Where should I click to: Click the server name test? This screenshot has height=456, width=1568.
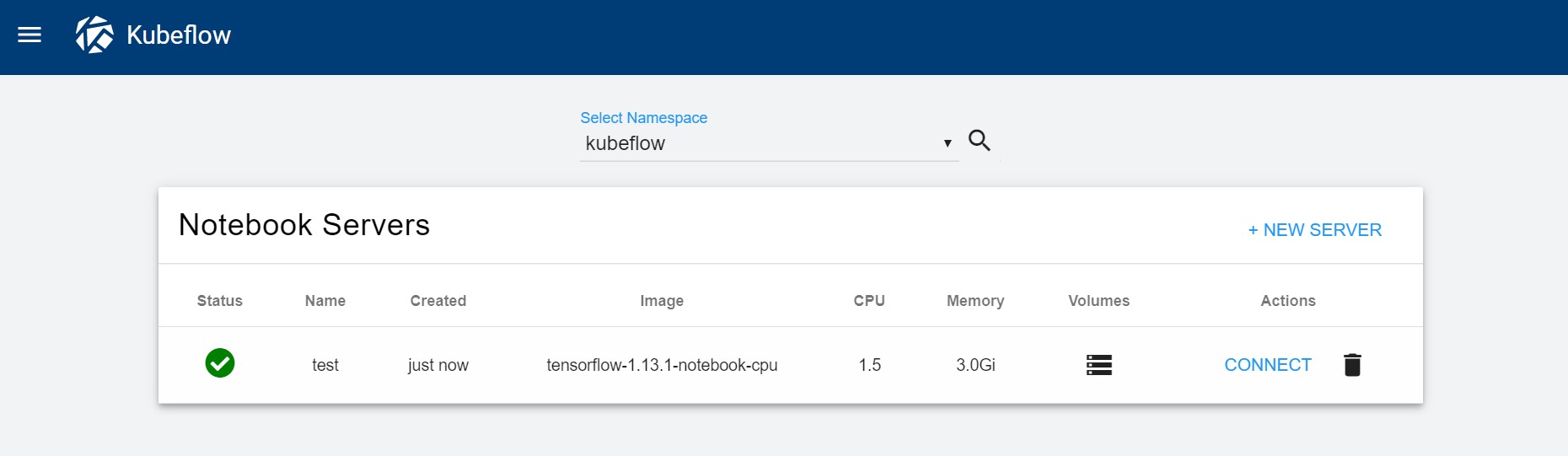click(x=325, y=365)
